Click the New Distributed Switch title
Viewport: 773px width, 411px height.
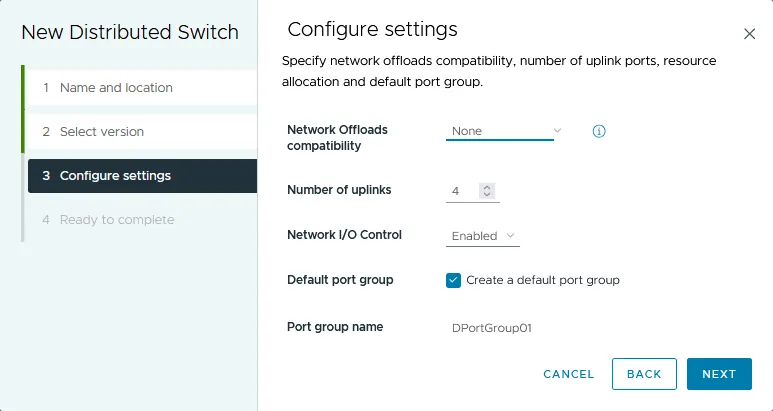click(x=130, y=33)
